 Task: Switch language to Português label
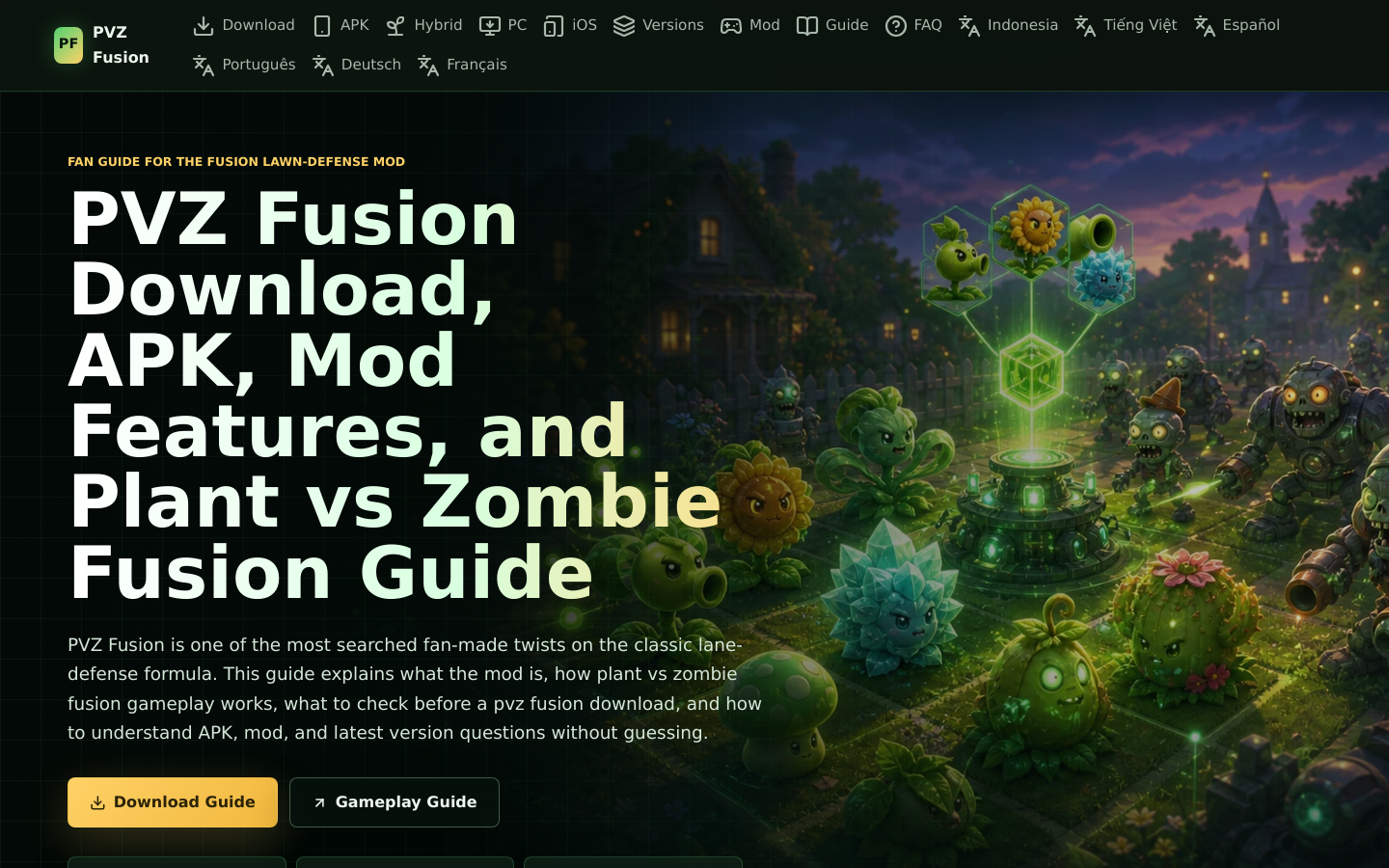click(x=259, y=65)
